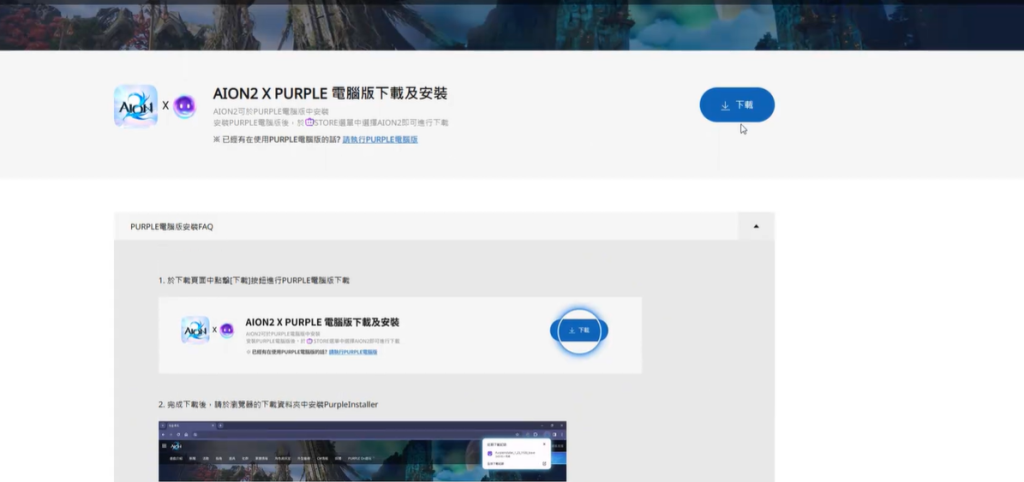Click the purple PURPLE mascot icon
Viewport: 1024px width, 482px height.
(185, 106)
